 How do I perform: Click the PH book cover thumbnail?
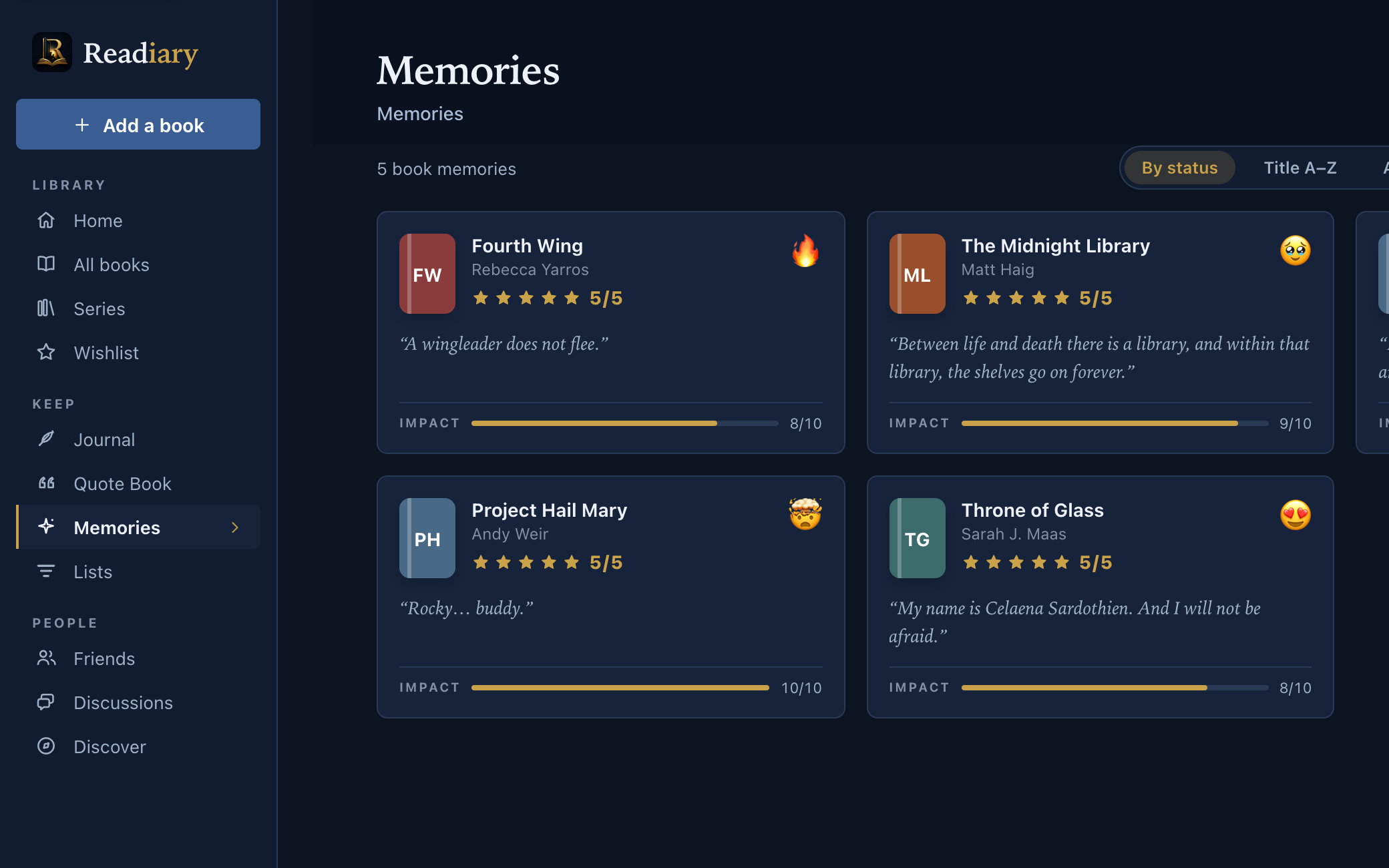point(427,538)
